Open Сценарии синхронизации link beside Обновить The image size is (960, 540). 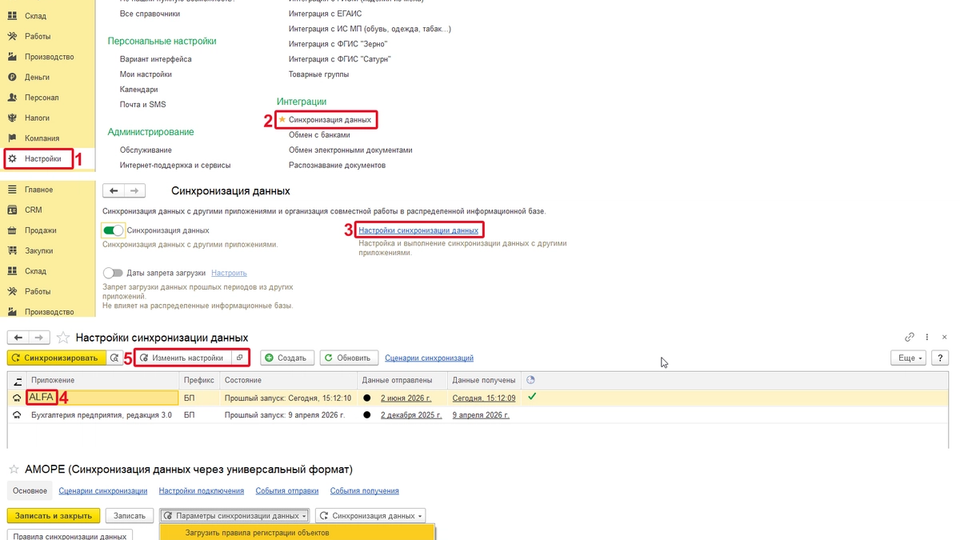pyautogui.click(x=429, y=358)
